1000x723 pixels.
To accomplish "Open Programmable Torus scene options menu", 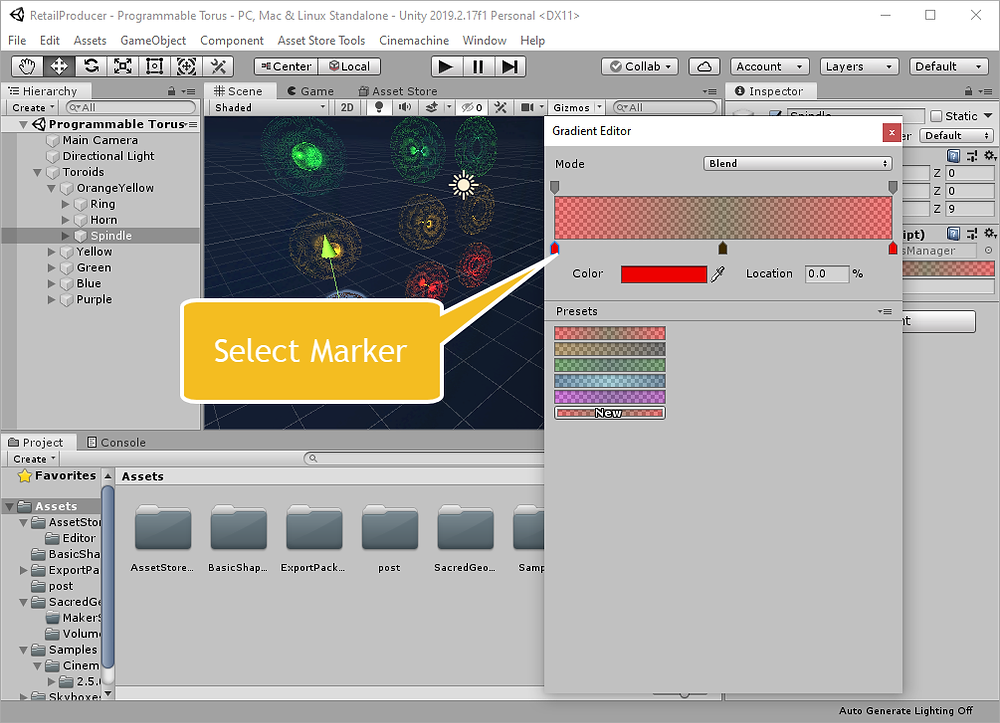I will click(x=193, y=124).
